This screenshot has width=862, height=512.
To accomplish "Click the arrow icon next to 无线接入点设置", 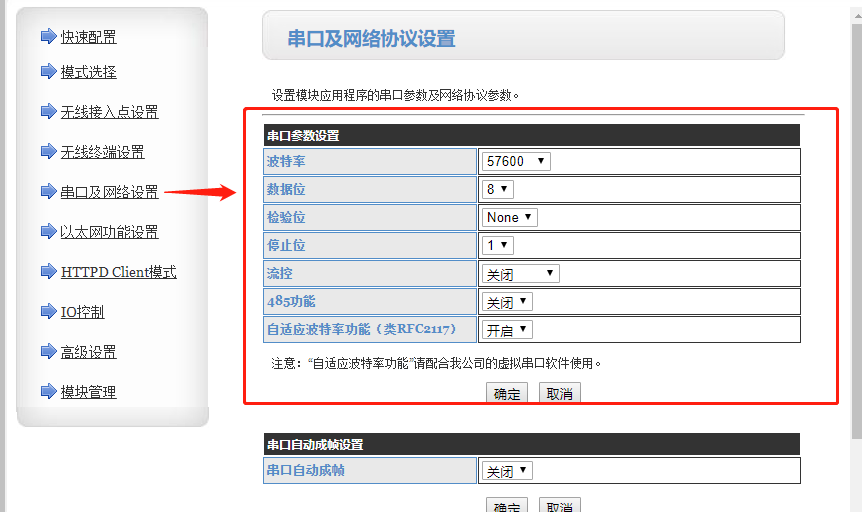I will [48, 111].
